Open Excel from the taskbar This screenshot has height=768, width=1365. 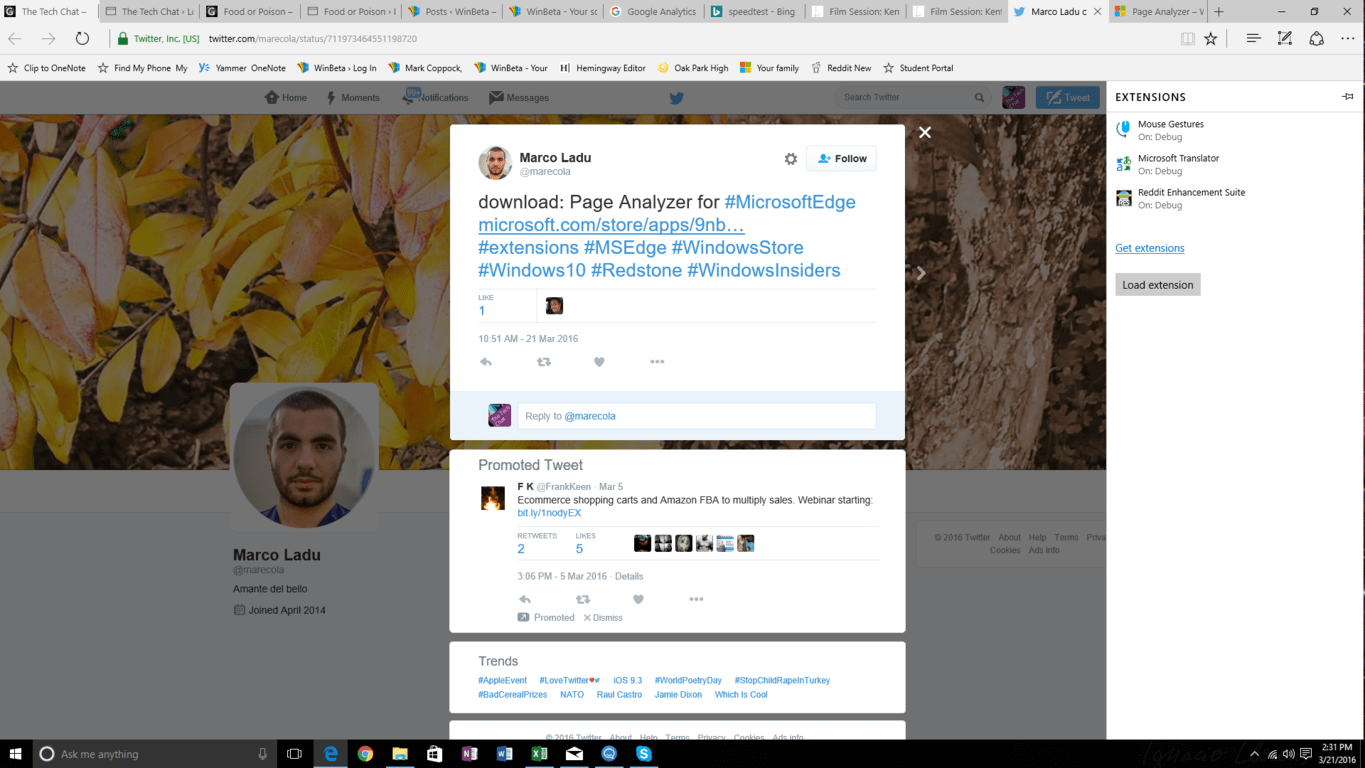539,754
